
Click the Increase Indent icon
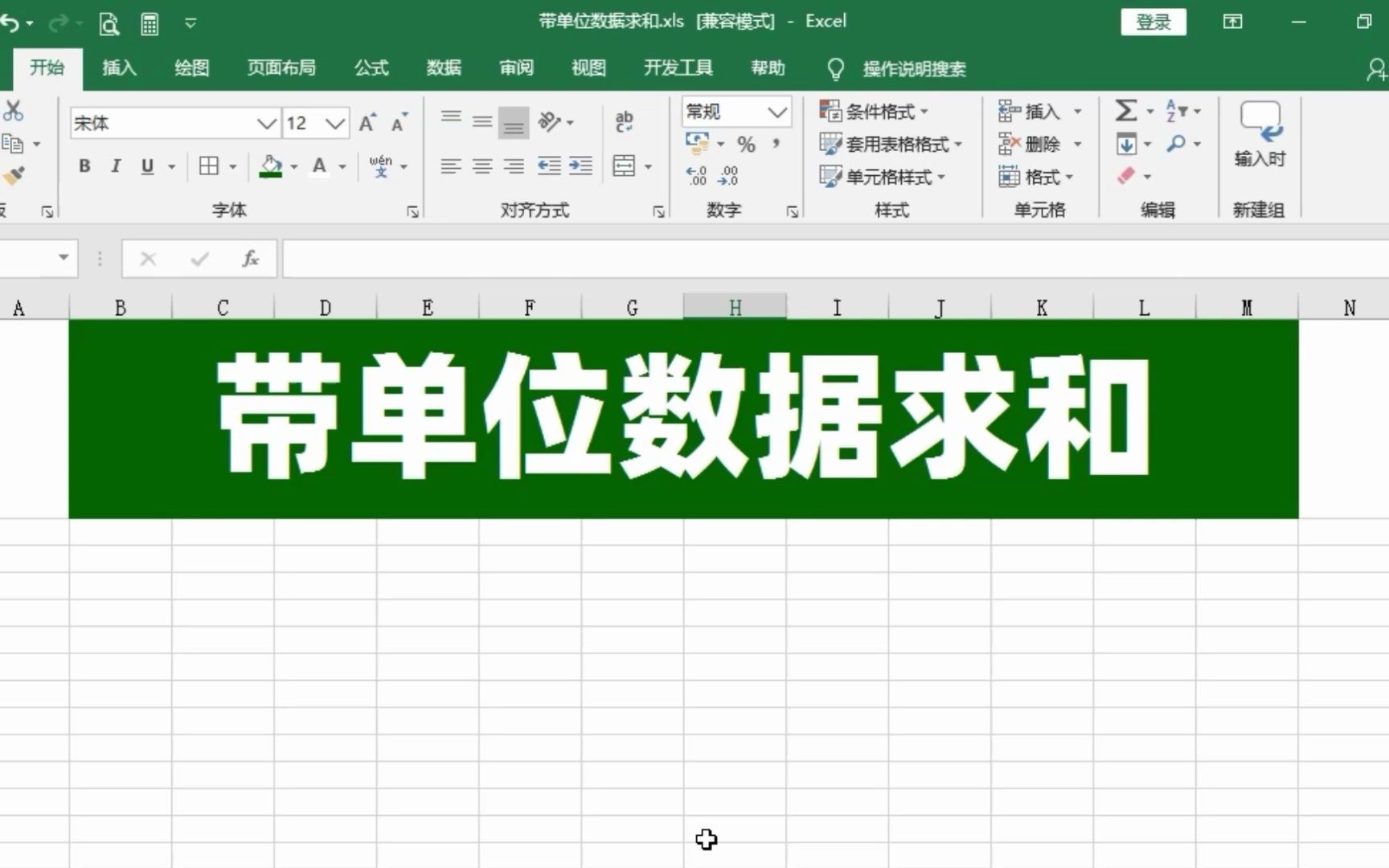pos(580,166)
